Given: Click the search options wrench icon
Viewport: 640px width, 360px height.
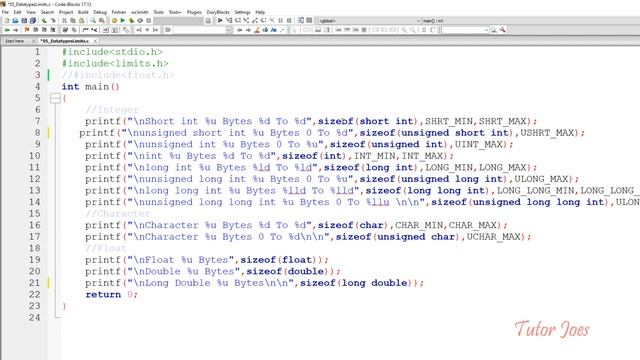Looking at the screenshot, I should click(x=502, y=30).
